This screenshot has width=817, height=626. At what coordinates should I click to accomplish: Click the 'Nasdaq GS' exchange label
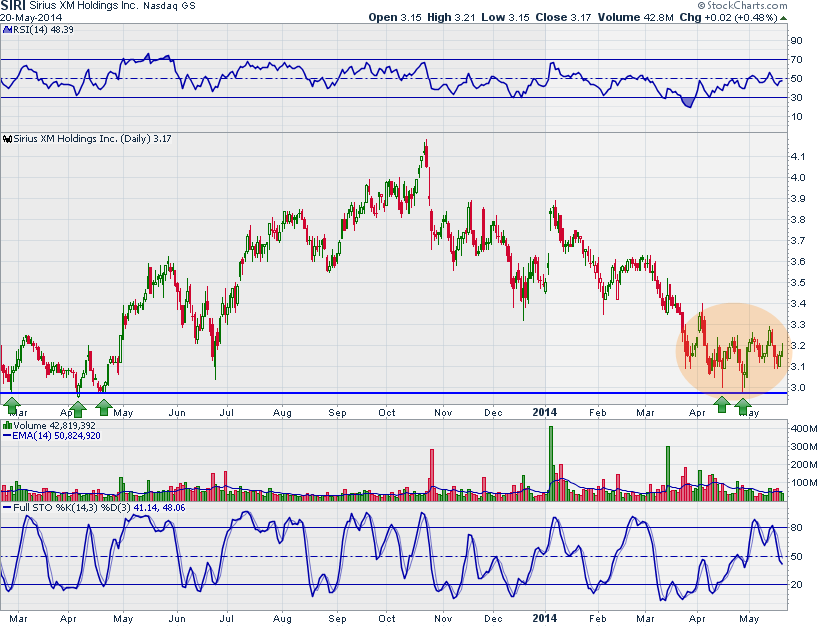pos(169,6)
